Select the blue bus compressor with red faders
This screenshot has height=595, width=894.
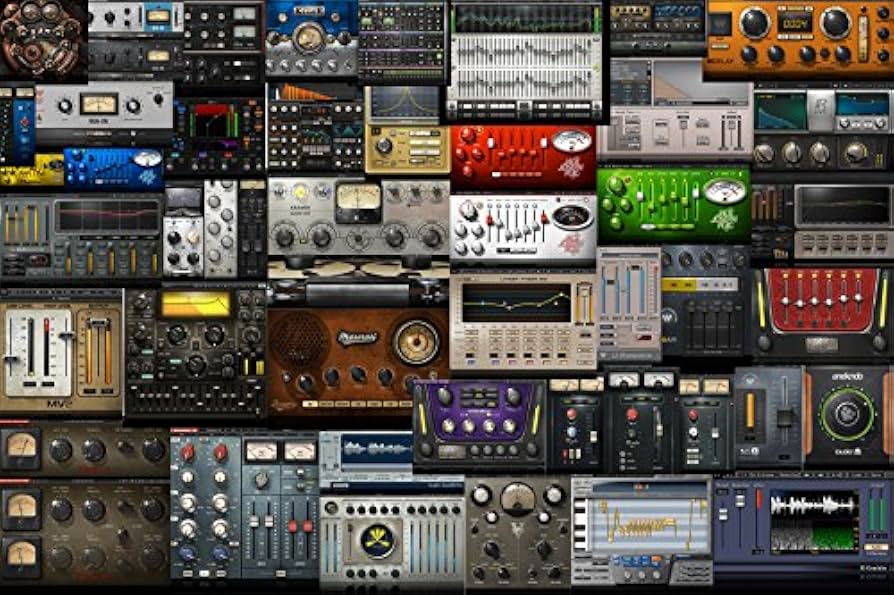281,506
